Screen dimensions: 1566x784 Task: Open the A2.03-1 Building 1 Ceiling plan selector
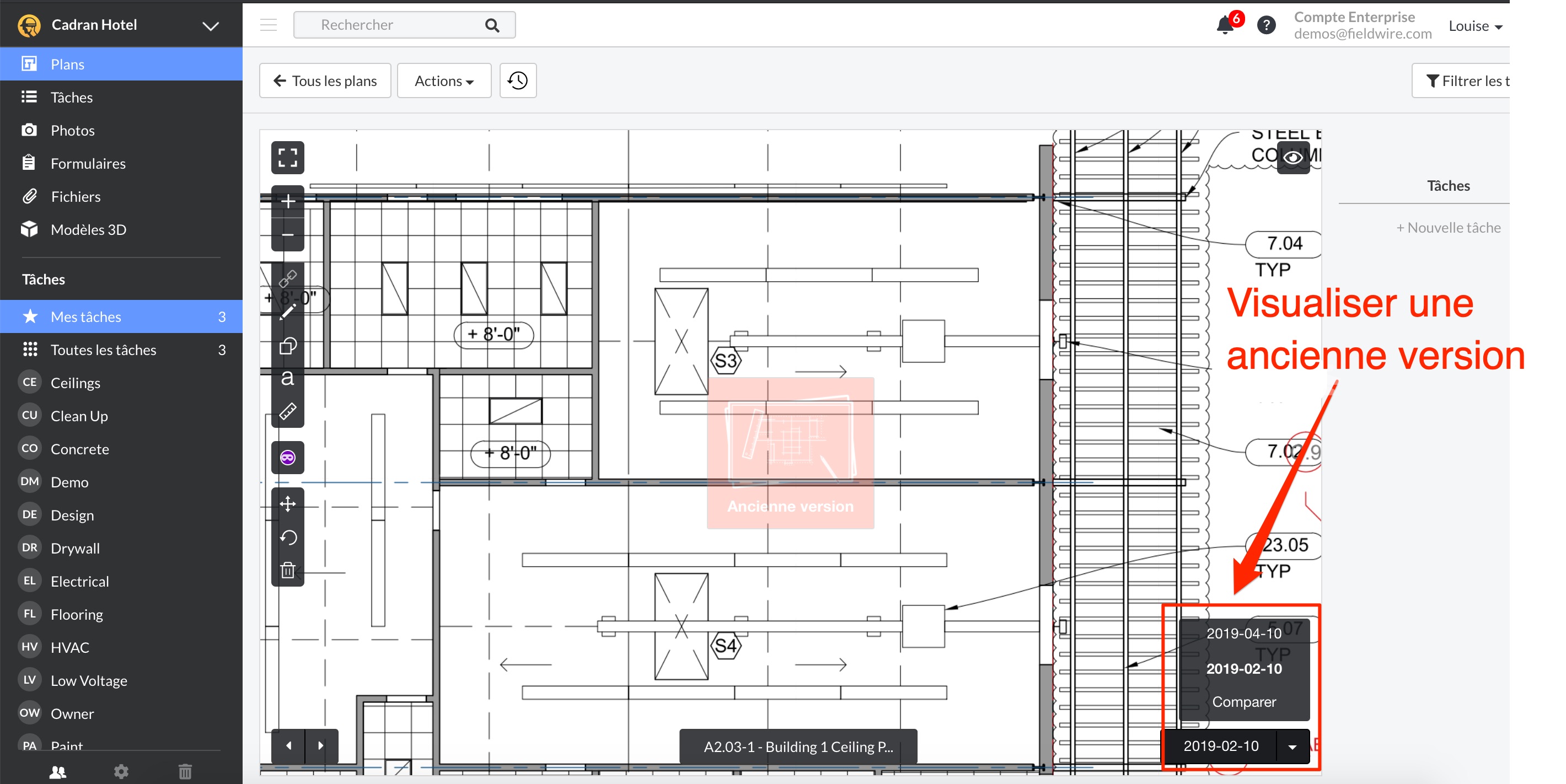tap(797, 747)
